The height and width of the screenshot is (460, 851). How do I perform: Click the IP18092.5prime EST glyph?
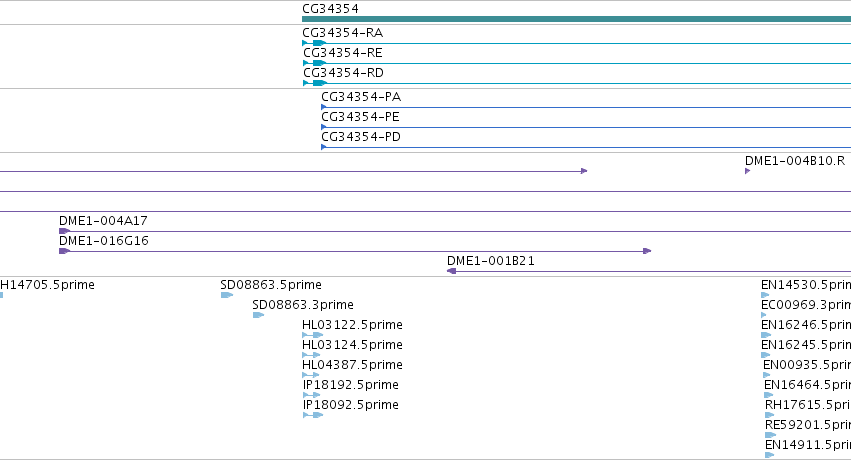313,416
